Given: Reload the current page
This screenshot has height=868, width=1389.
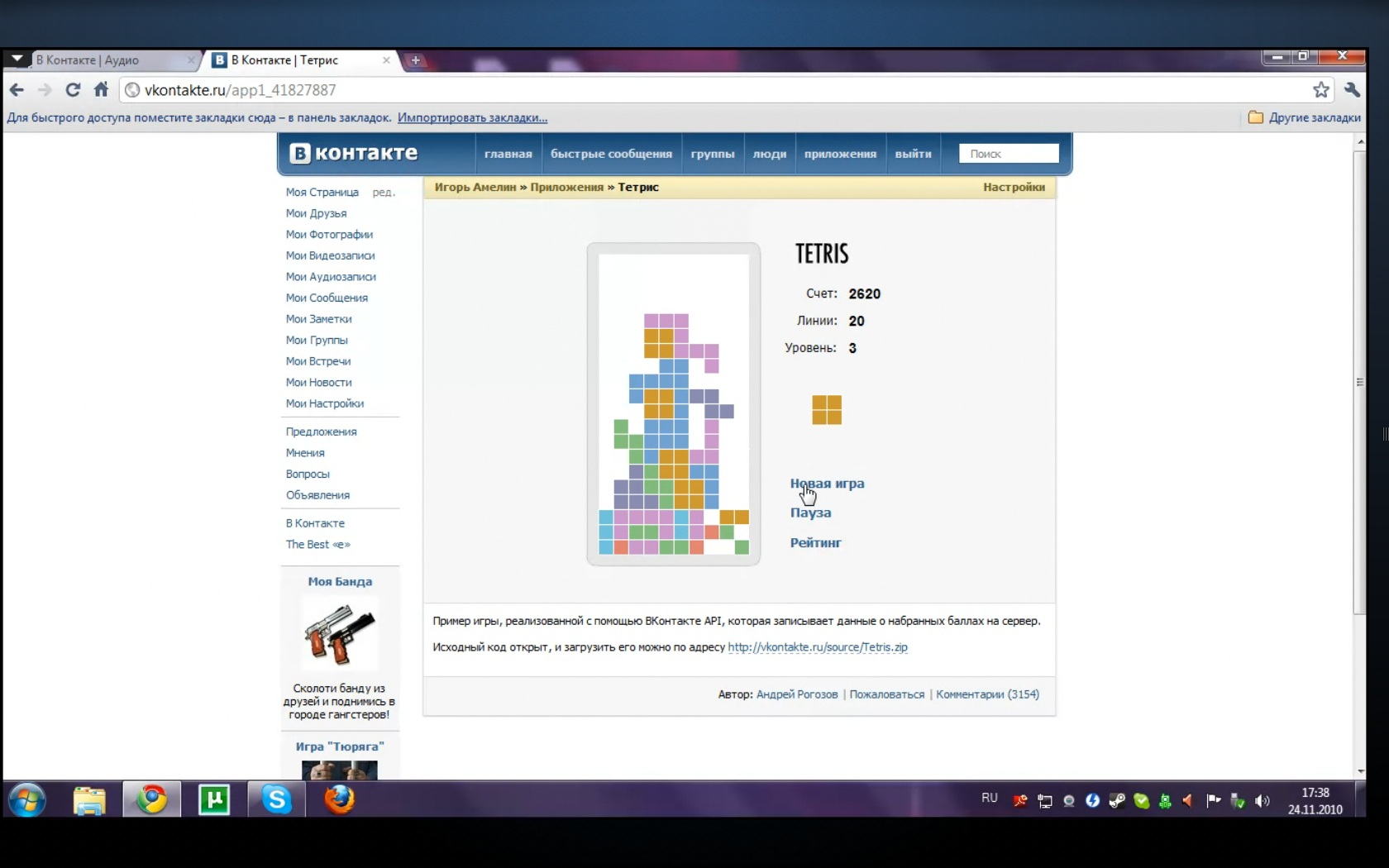Looking at the screenshot, I should click(73, 90).
